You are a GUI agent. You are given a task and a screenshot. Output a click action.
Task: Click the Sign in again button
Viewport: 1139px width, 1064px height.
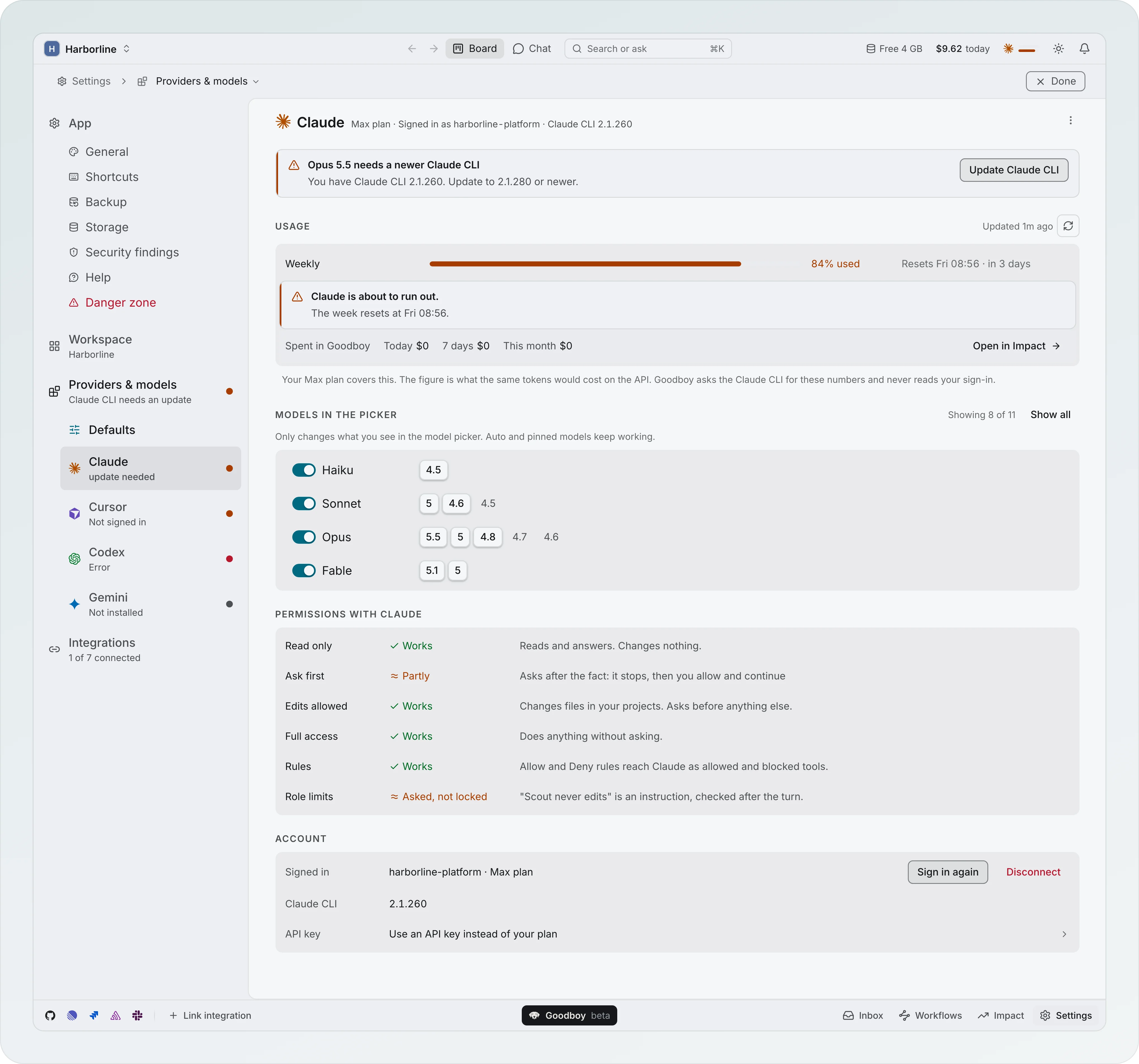click(948, 872)
